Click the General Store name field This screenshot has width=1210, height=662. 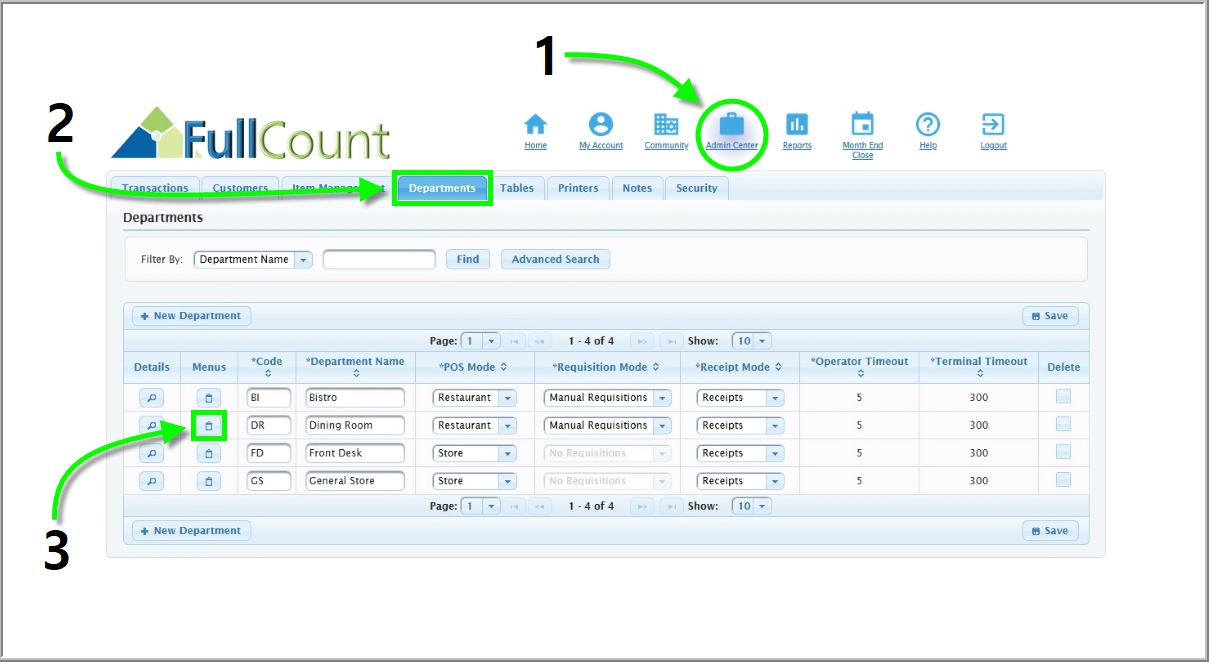(x=355, y=481)
